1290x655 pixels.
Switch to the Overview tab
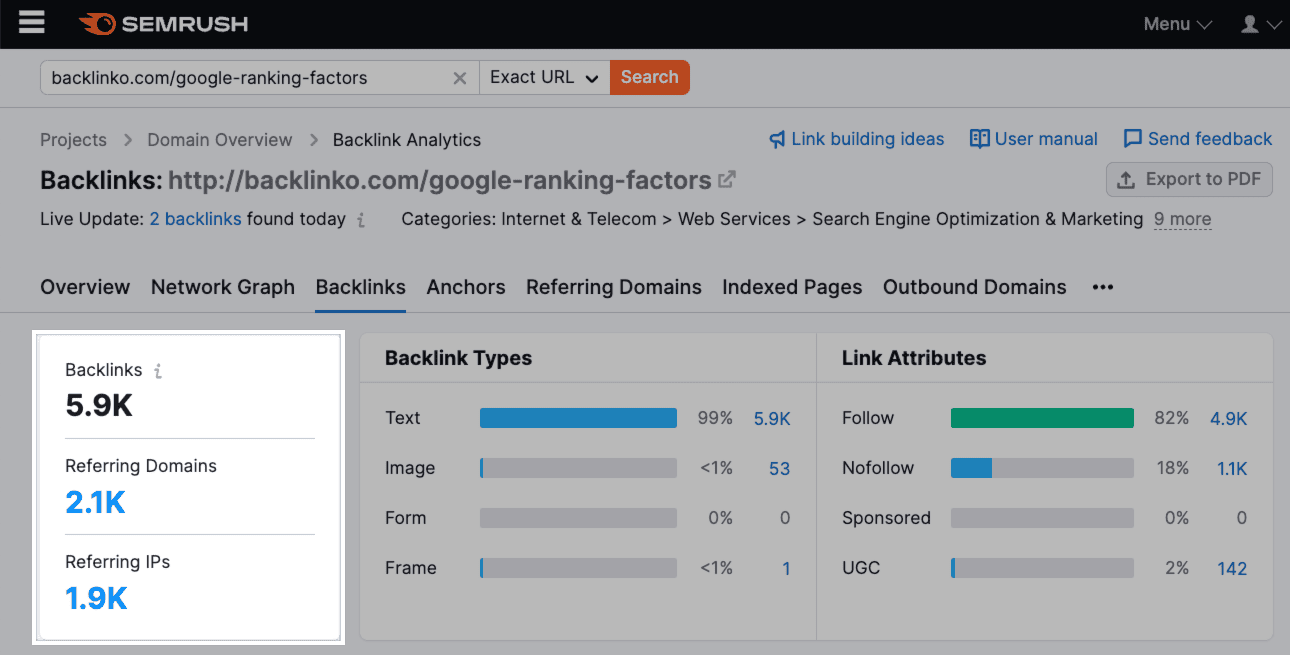[85, 287]
